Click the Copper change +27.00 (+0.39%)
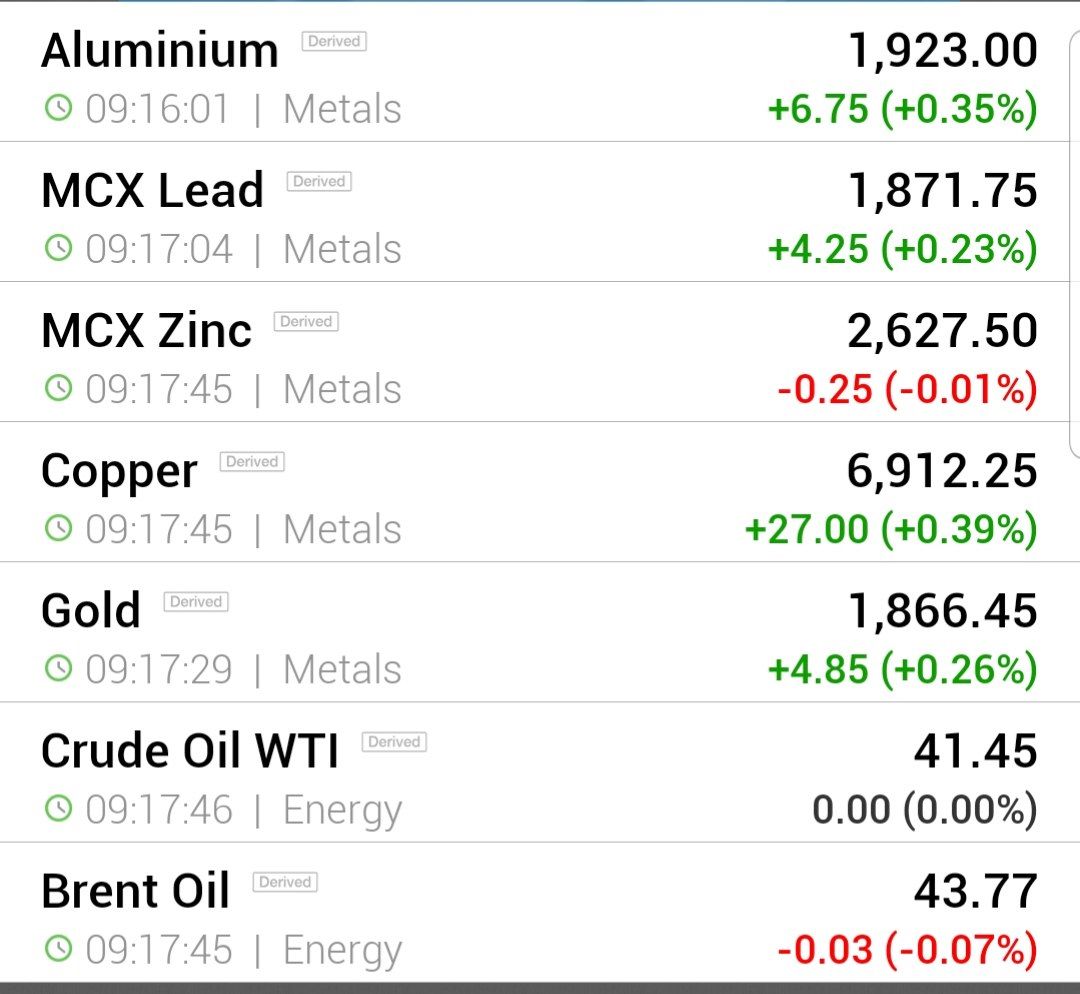This screenshot has height=994, width=1080. 891,529
